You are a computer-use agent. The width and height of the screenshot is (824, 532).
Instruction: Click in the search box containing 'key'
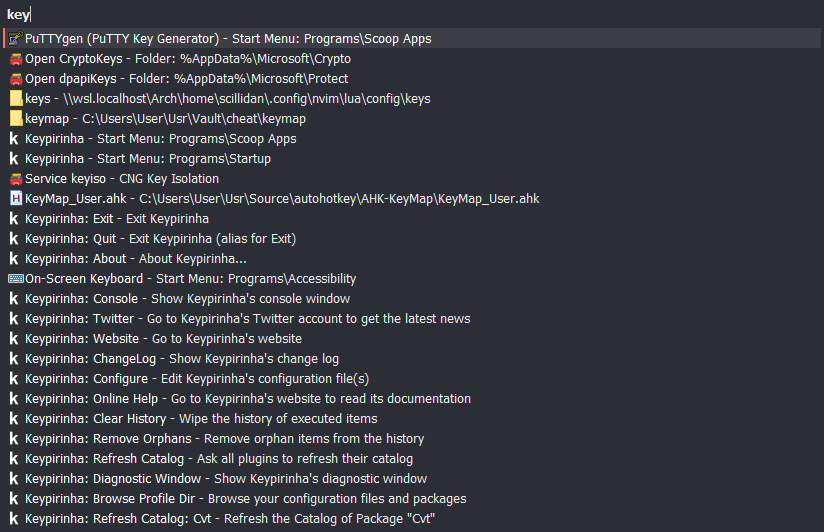pyautogui.click(x=412, y=14)
